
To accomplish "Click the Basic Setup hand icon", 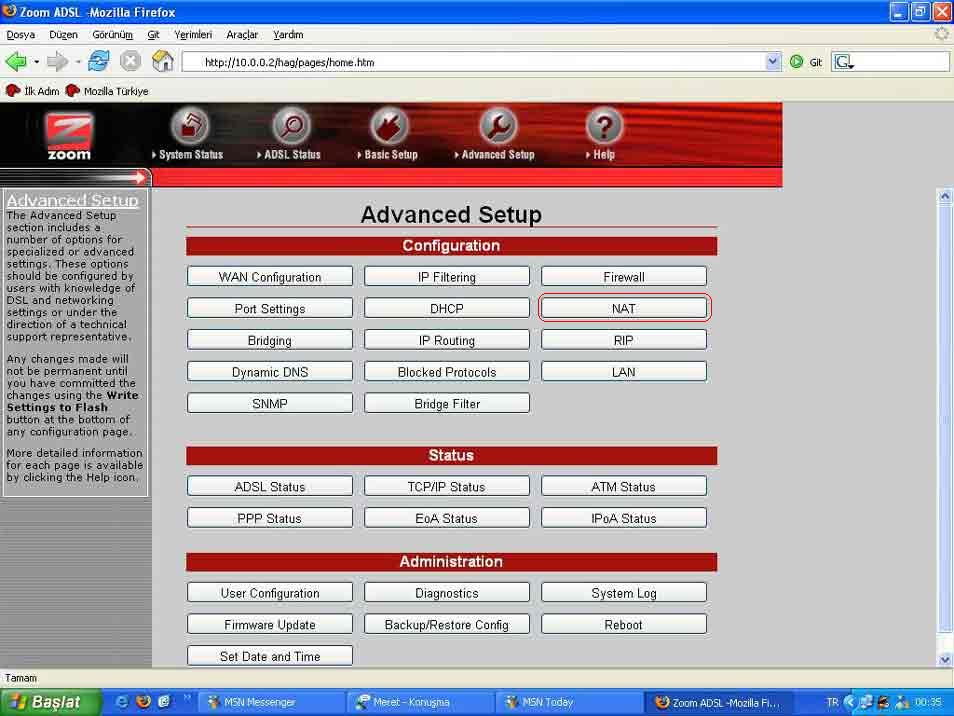I will click(x=389, y=125).
